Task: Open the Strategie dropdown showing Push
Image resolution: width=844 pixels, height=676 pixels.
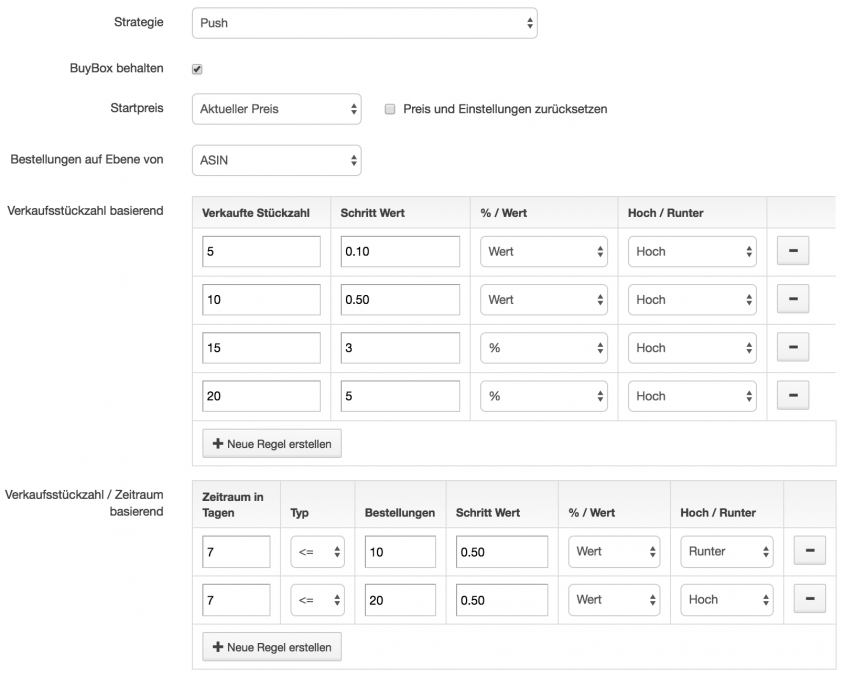Action: (x=364, y=23)
